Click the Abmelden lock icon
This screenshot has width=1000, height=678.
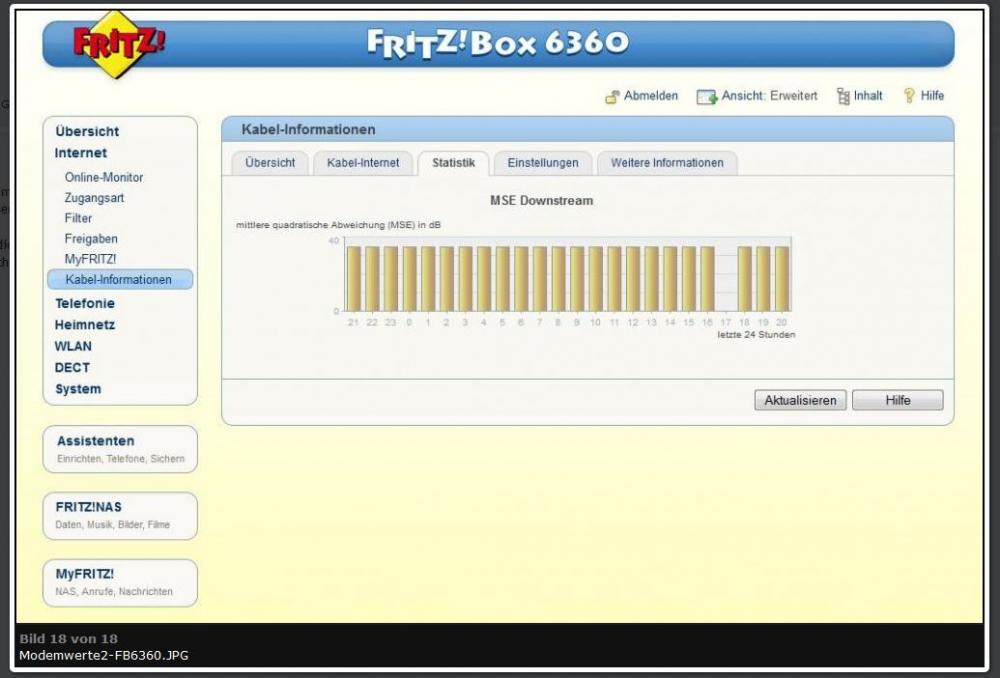612,97
